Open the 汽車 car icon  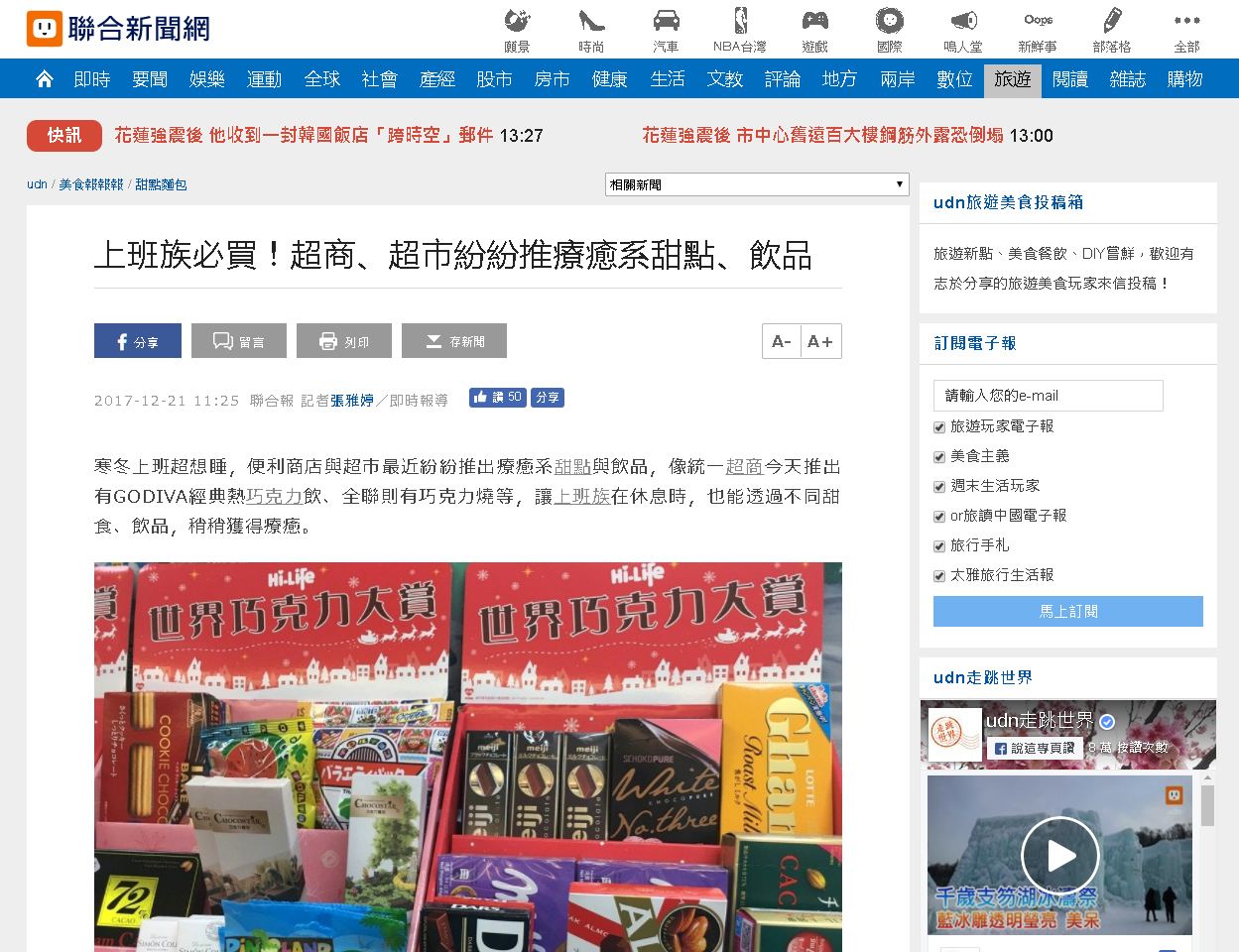coord(666,30)
